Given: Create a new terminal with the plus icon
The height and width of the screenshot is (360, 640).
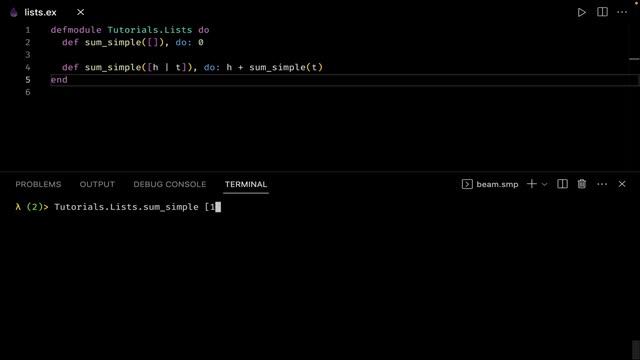Looking at the screenshot, I should tap(531, 184).
